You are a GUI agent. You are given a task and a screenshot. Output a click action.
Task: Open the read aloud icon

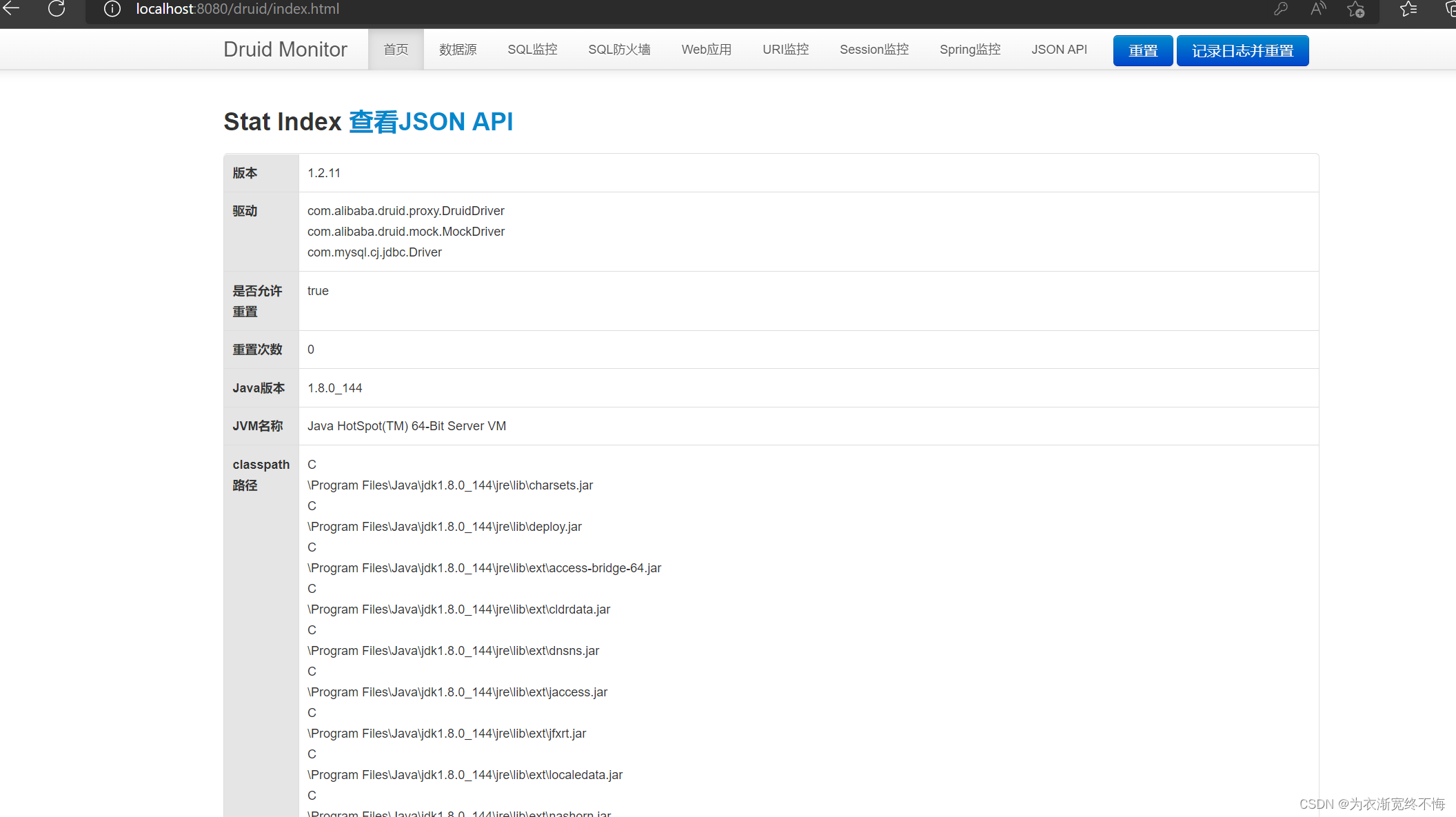tap(1318, 9)
